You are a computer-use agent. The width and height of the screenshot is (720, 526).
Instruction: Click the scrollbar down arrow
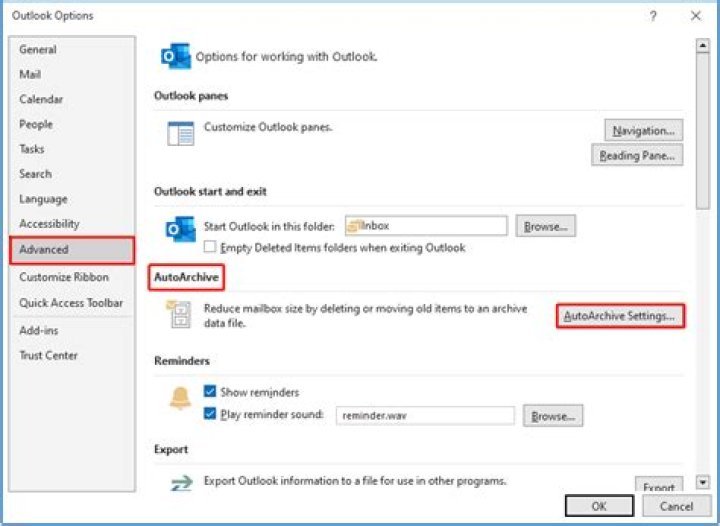[x=703, y=482]
